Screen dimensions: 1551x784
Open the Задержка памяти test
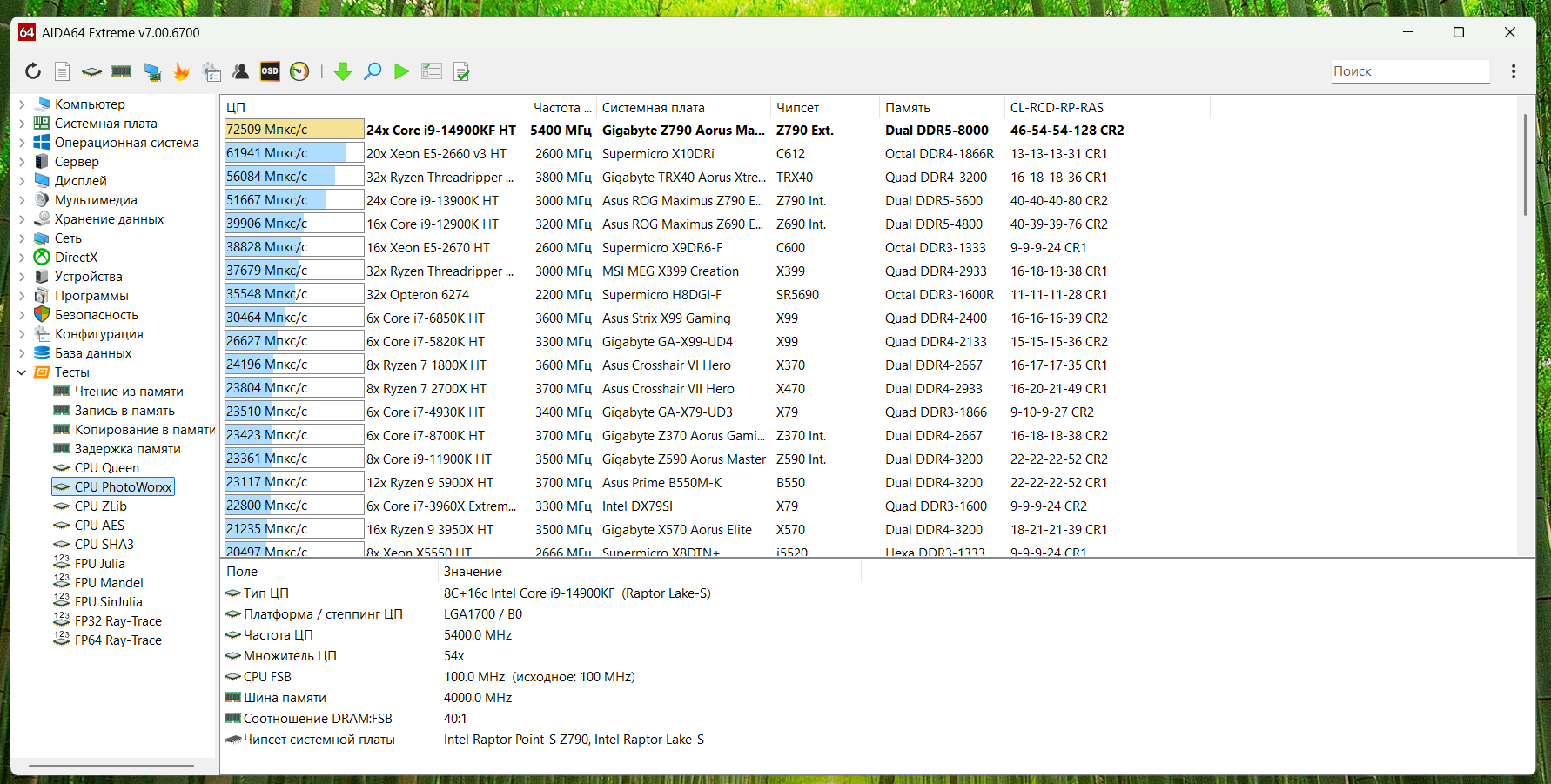click(127, 449)
